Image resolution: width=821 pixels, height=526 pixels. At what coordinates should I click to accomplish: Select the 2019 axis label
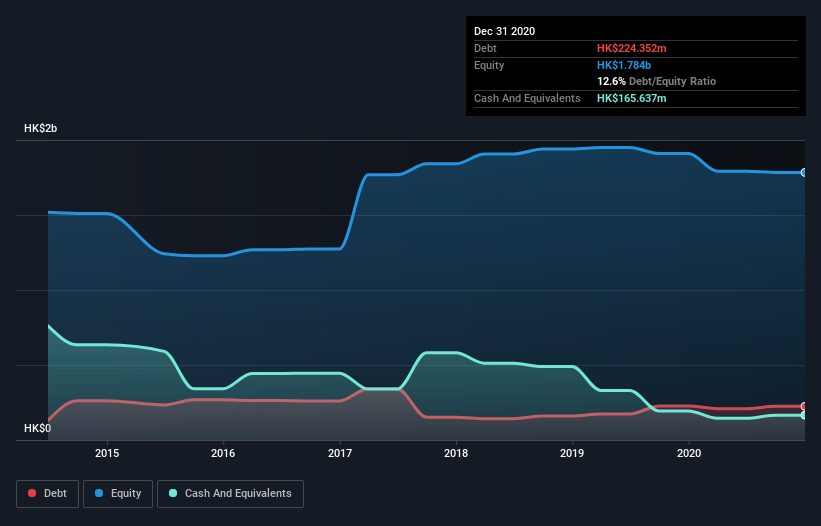tap(572, 453)
